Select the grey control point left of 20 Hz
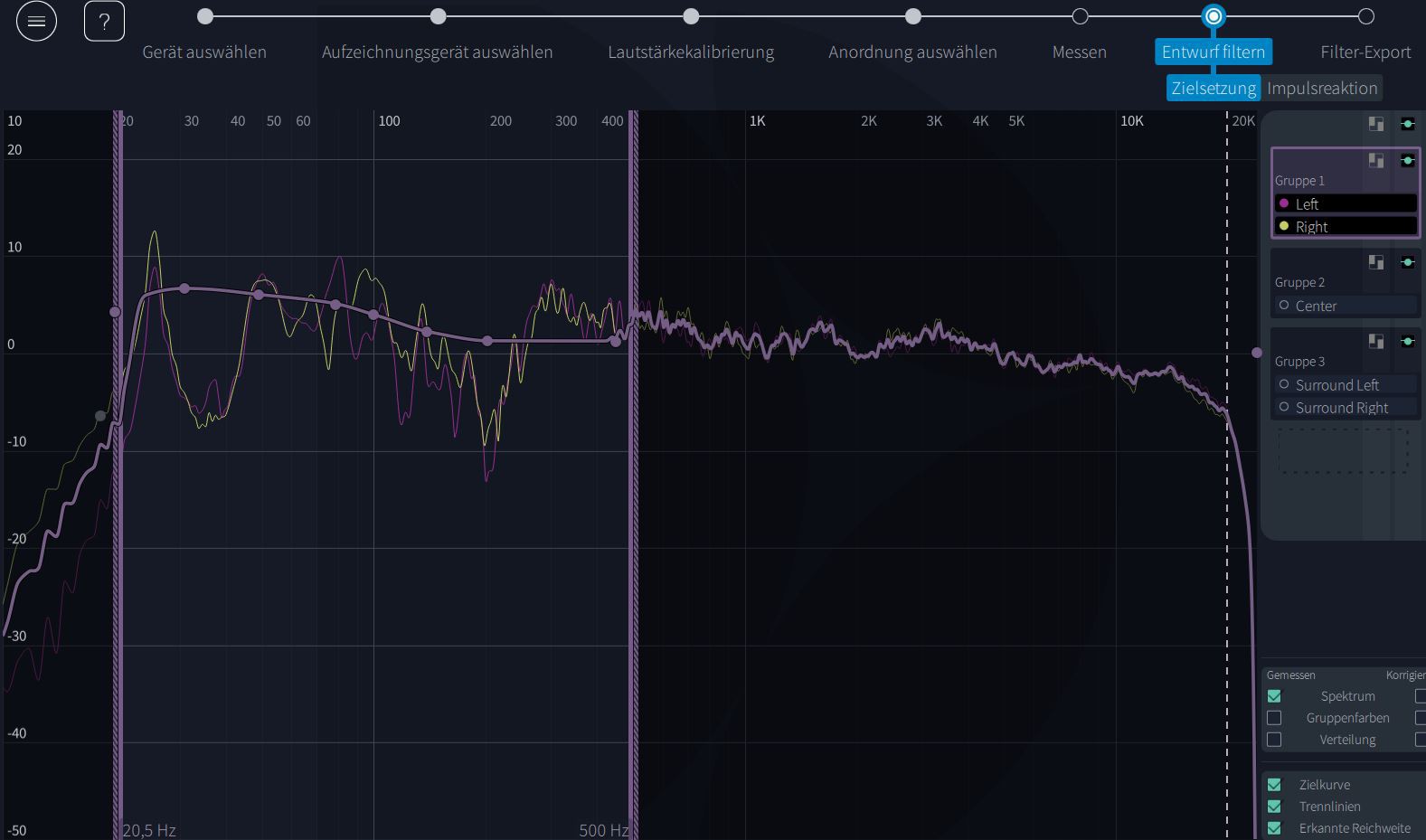The width and height of the screenshot is (1426, 840). pyautogui.click(x=100, y=416)
